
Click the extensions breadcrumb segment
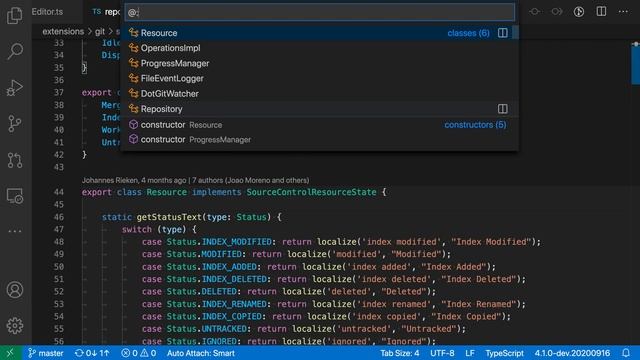(63, 31)
